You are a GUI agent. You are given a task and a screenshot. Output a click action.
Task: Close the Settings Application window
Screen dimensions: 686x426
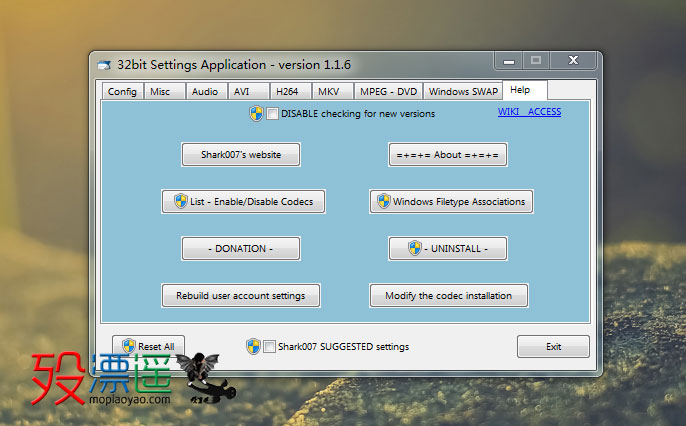(573, 61)
